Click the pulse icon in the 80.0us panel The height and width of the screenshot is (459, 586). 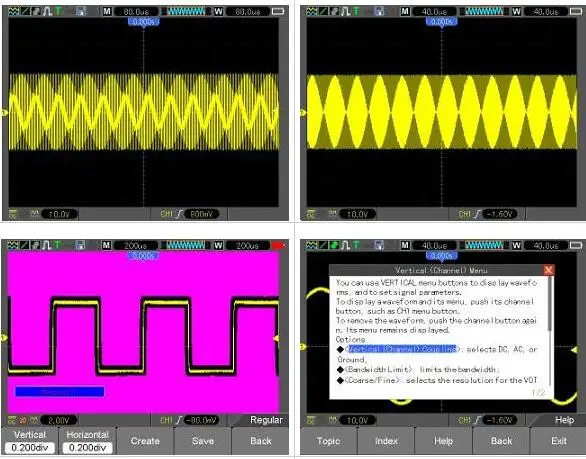point(47,11)
